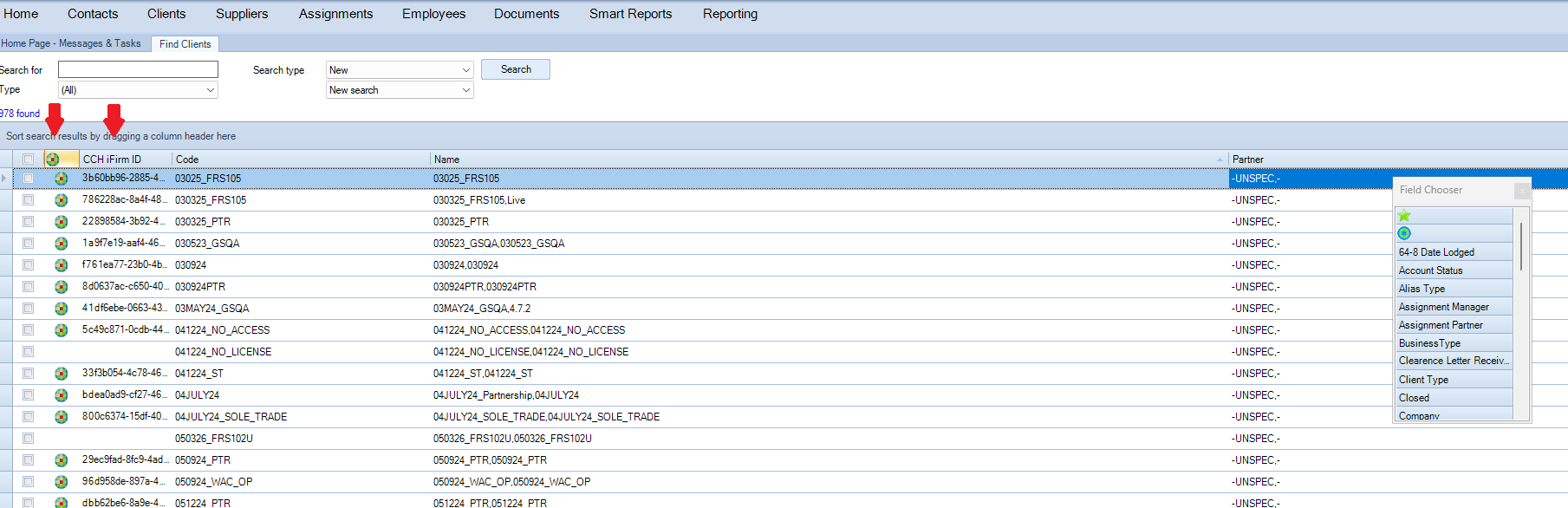1568x508 pixels.
Task: Open the Smart Reports menu
Action: pyautogui.click(x=631, y=14)
